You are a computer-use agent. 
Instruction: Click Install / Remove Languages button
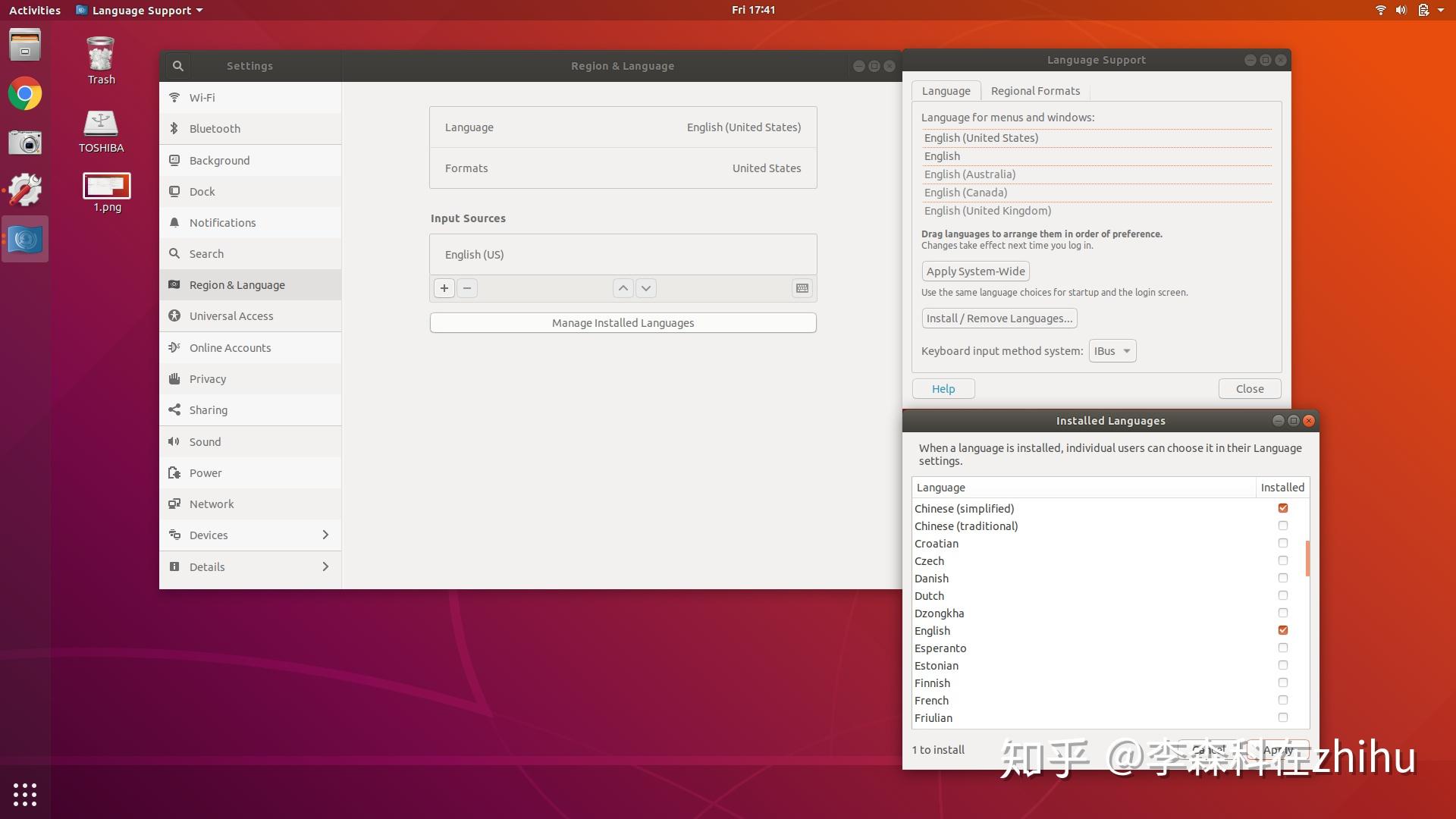tap(998, 318)
